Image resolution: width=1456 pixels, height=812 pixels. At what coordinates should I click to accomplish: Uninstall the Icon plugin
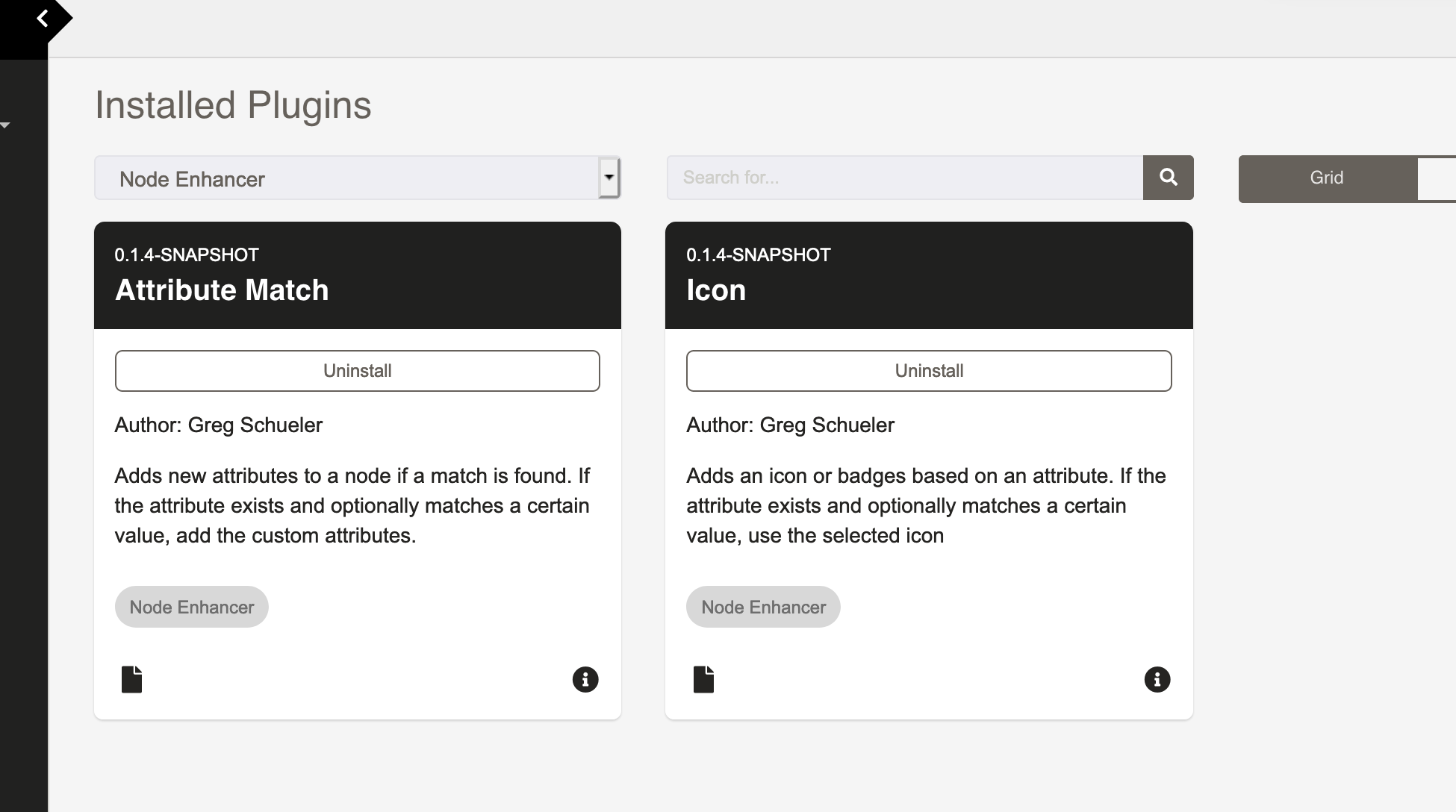point(928,370)
